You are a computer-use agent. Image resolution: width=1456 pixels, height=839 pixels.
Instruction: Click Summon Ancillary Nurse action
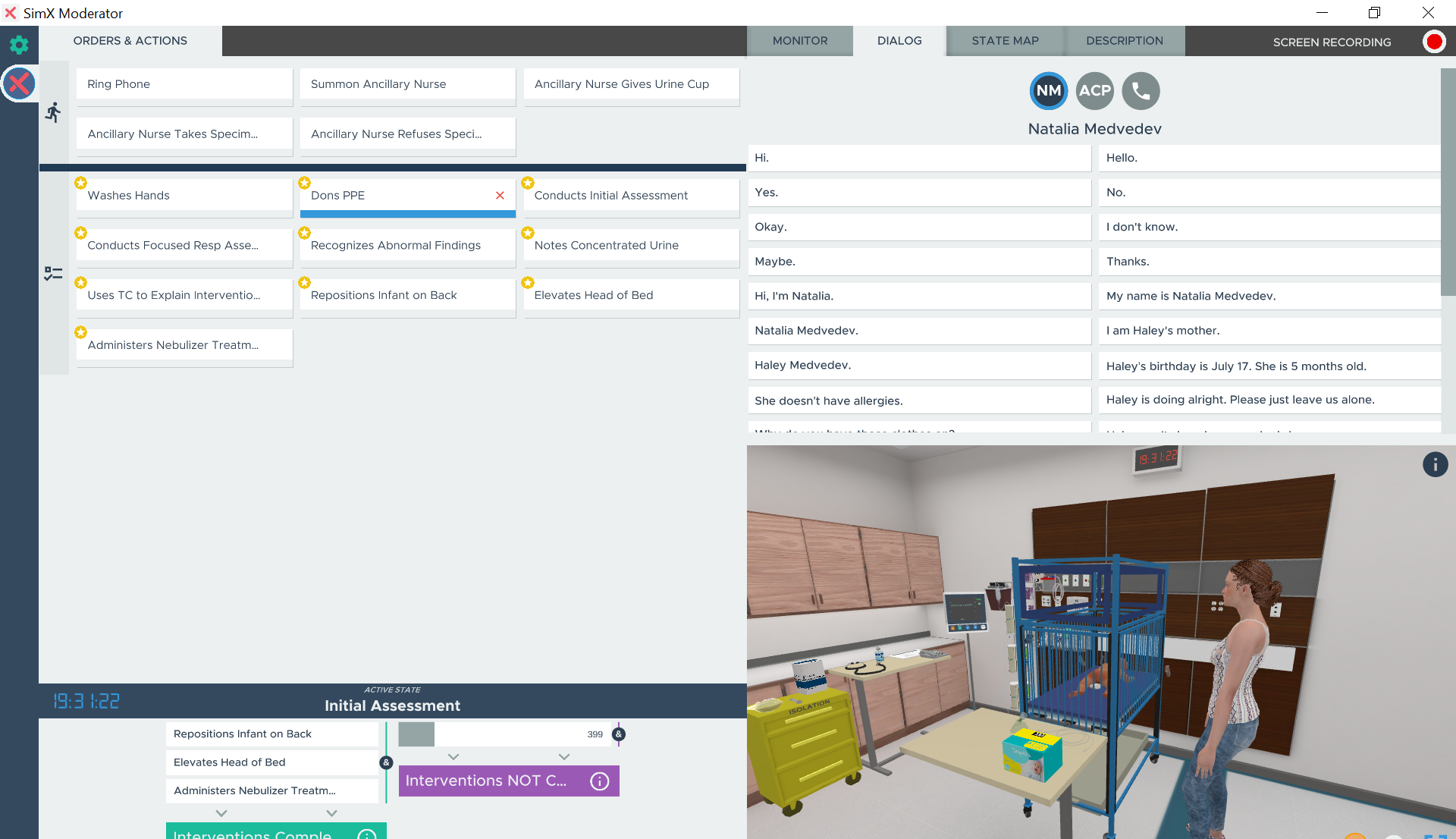click(x=407, y=84)
